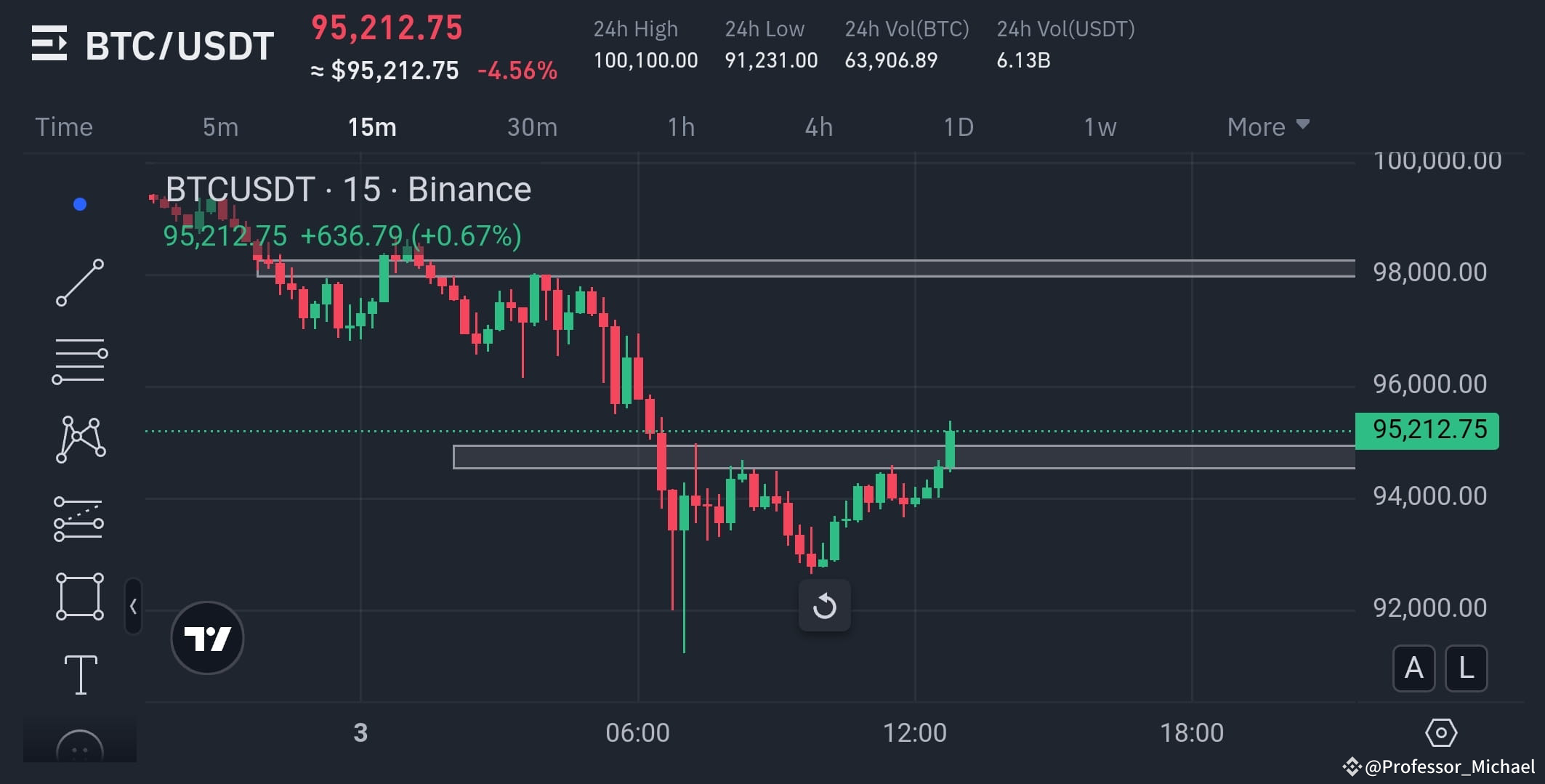Activate the cursor tool blue dot indicator
The width and height of the screenshot is (1545, 784).
[80, 204]
